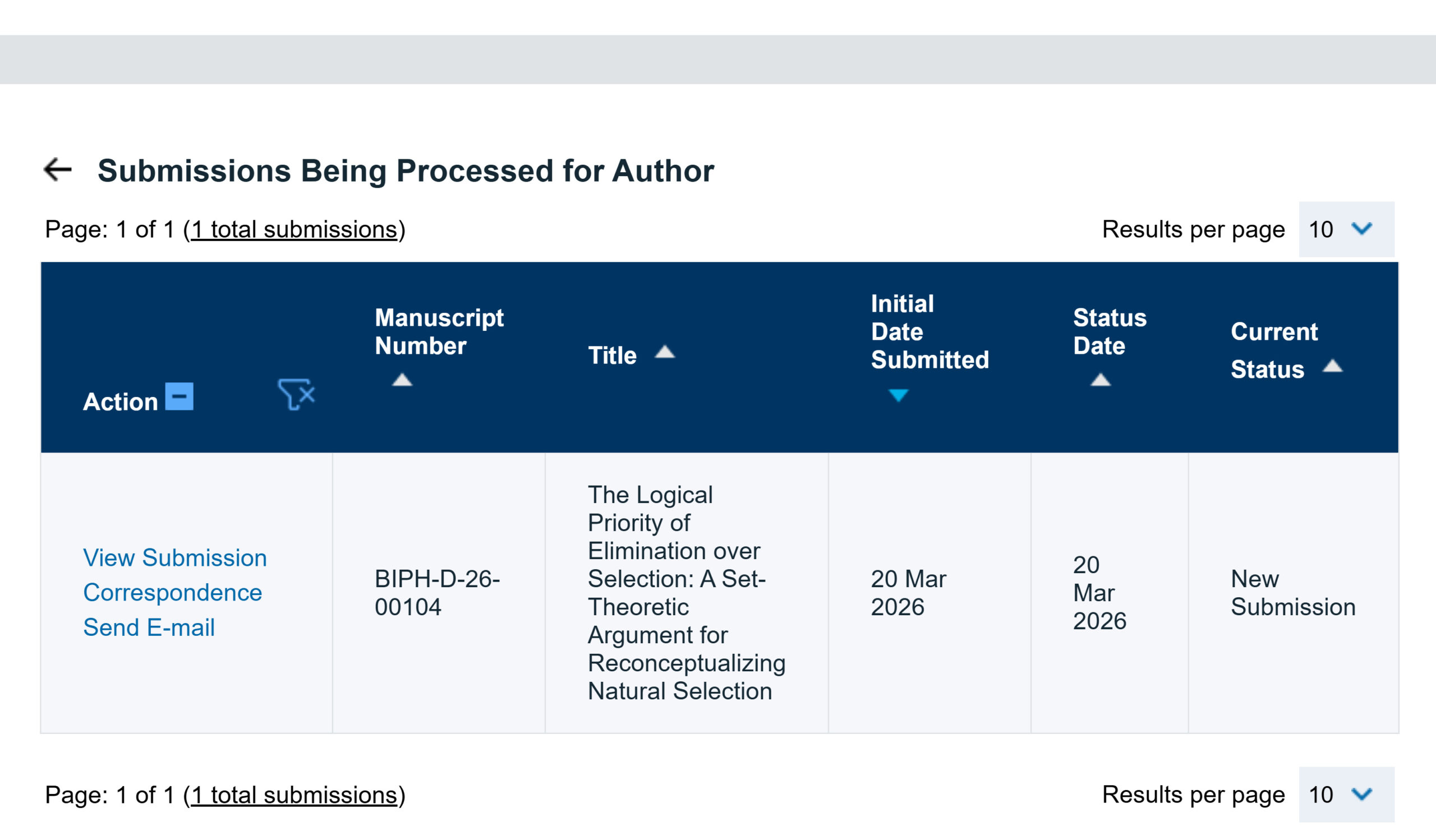Screen dimensions: 1436x840
Task: Click bottom '1 total submissions' link
Action: 294,795
